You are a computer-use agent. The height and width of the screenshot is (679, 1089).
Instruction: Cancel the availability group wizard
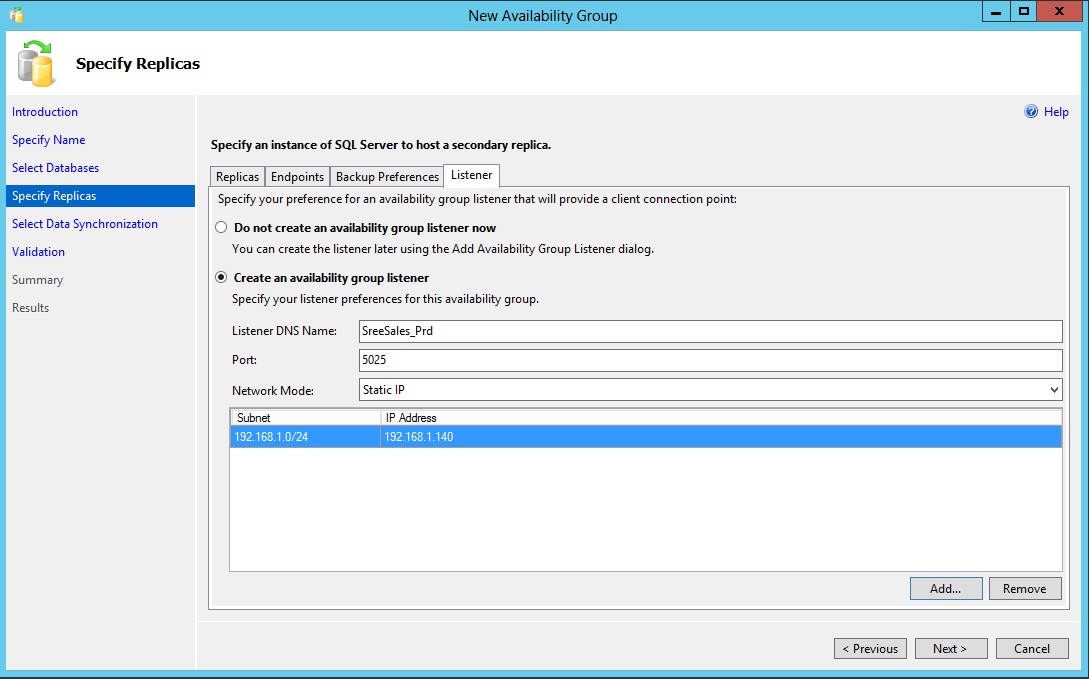click(x=1031, y=649)
